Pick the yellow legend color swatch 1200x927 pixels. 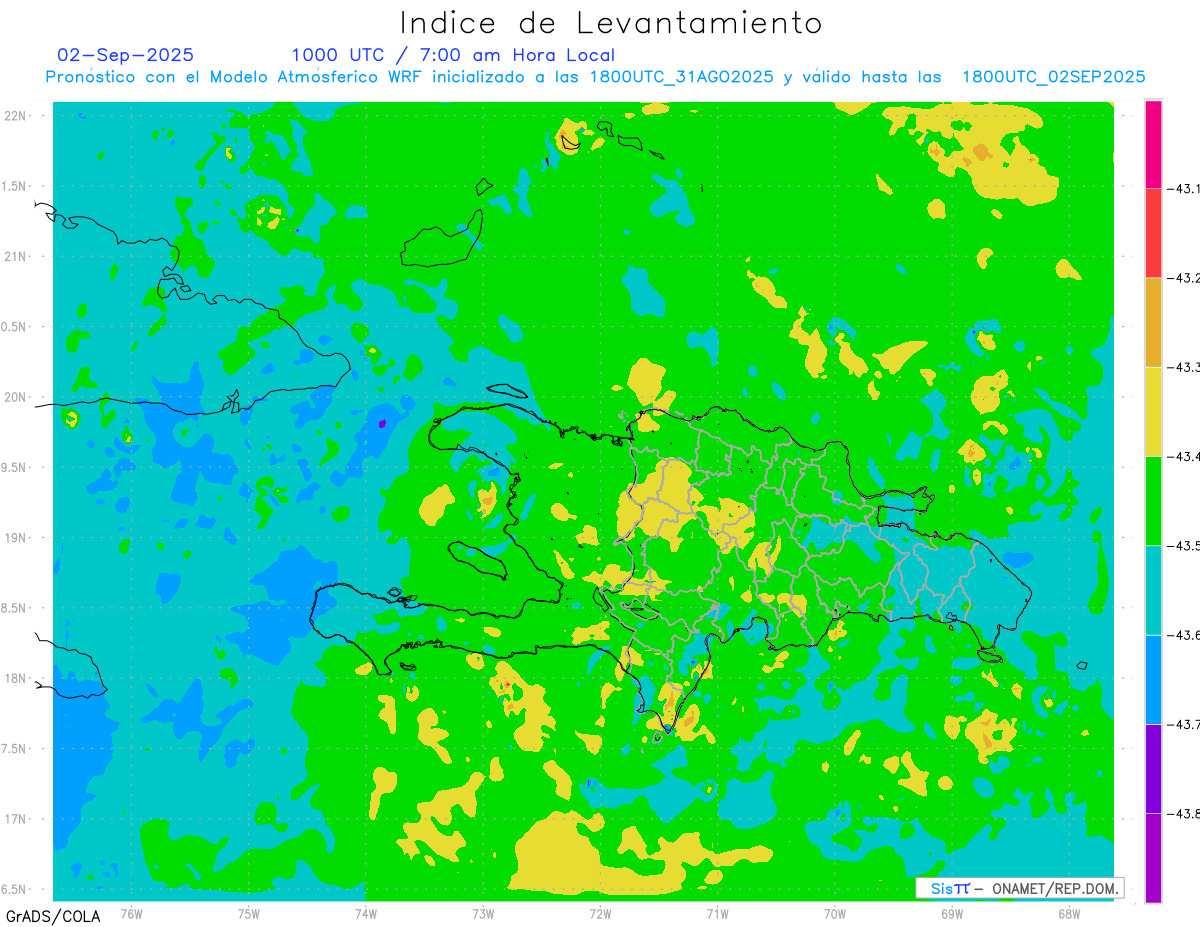(1153, 411)
